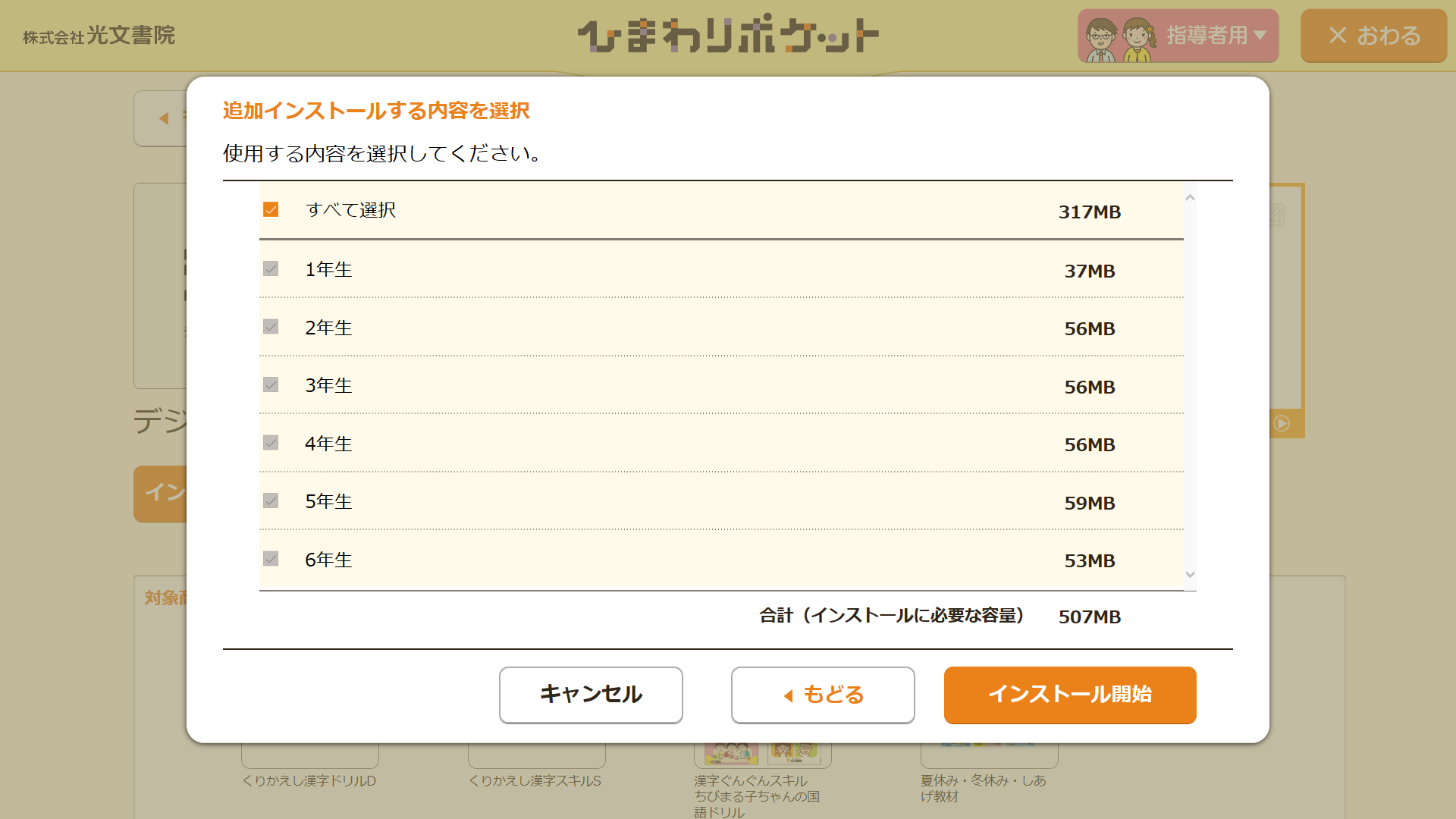Click the list scrollbar down arrow

pyautogui.click(x=1190, y=575)
